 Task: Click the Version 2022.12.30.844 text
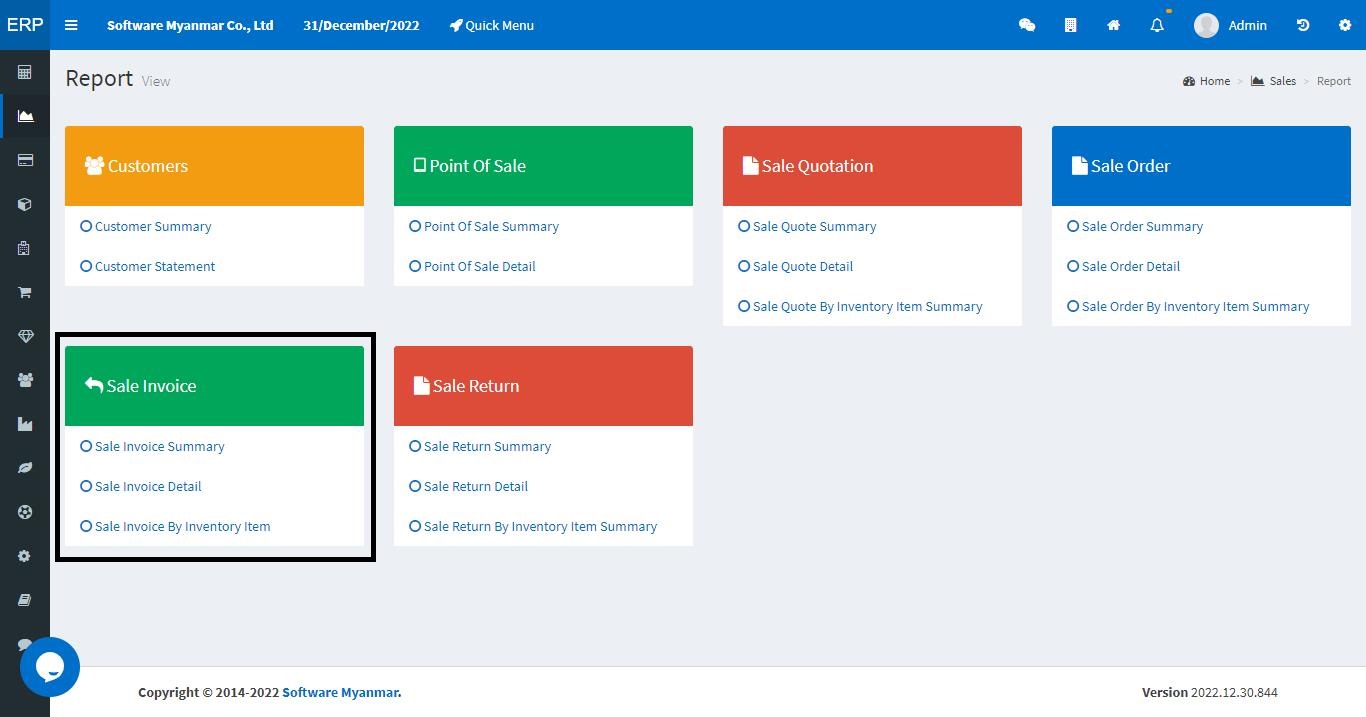1210,692
